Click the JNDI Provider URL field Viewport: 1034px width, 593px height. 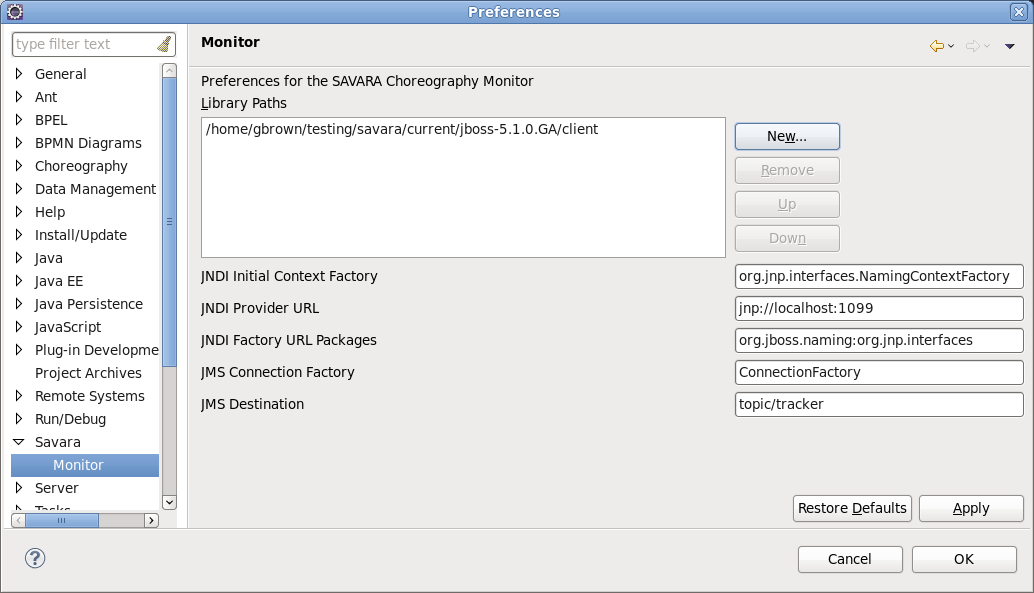(879, 308)
